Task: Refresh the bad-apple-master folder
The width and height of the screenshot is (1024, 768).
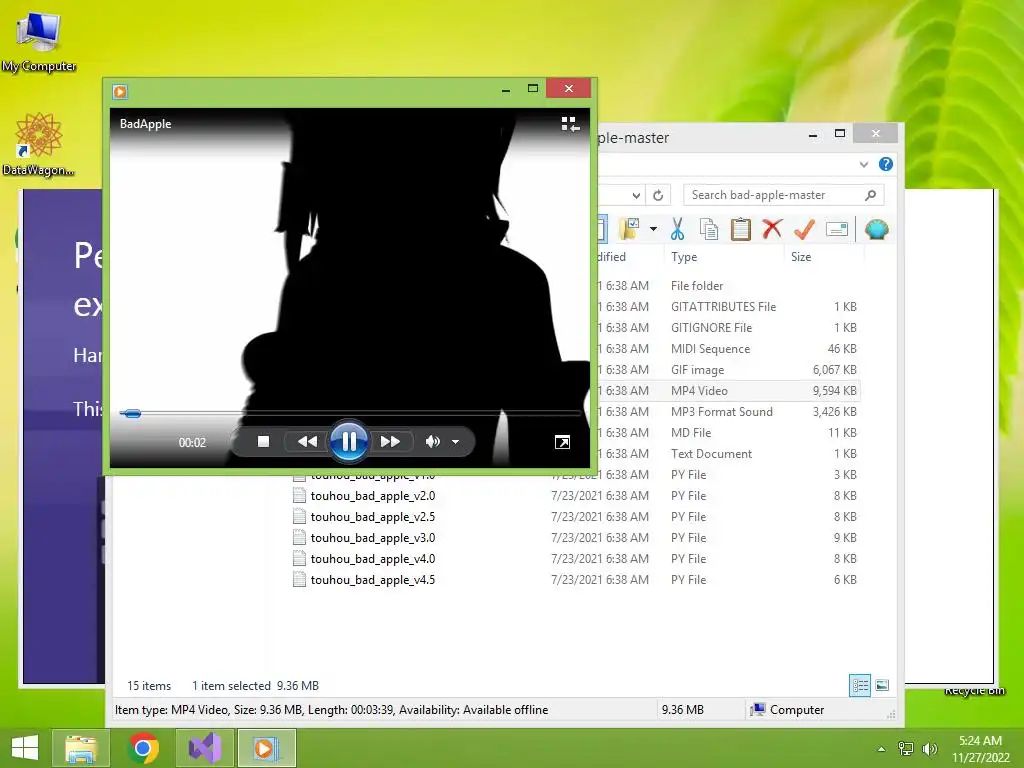Action: [658, 195]
